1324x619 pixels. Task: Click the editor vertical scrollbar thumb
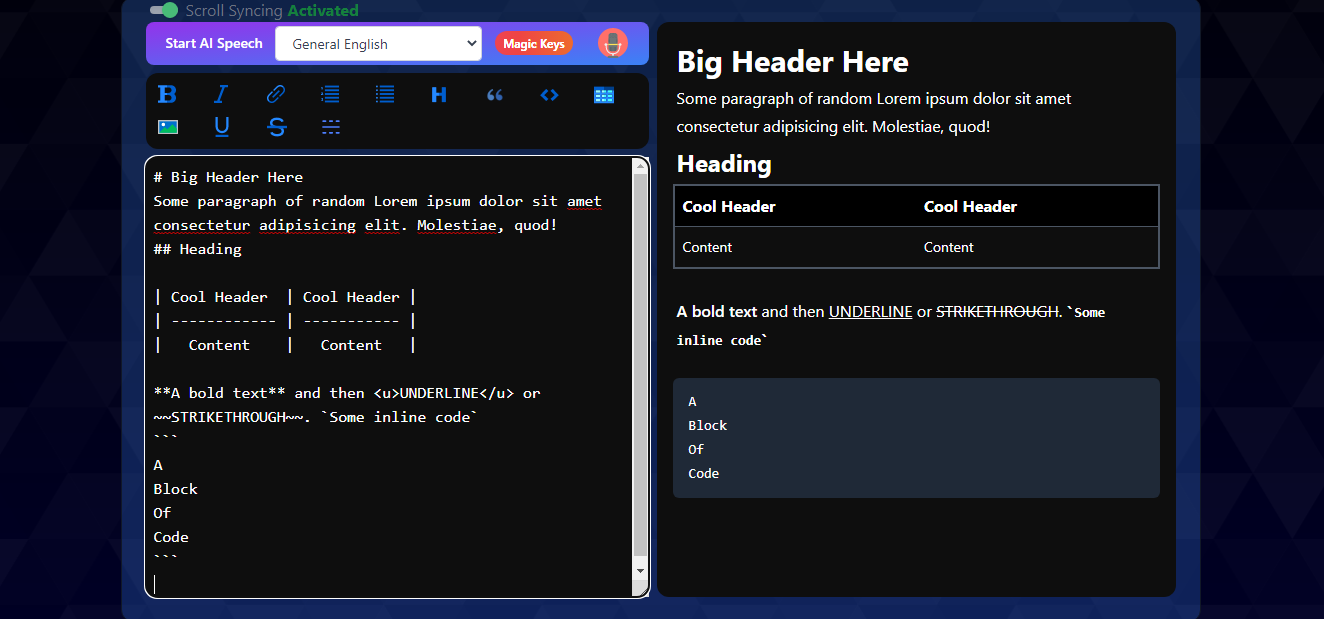tap(640, 365)
